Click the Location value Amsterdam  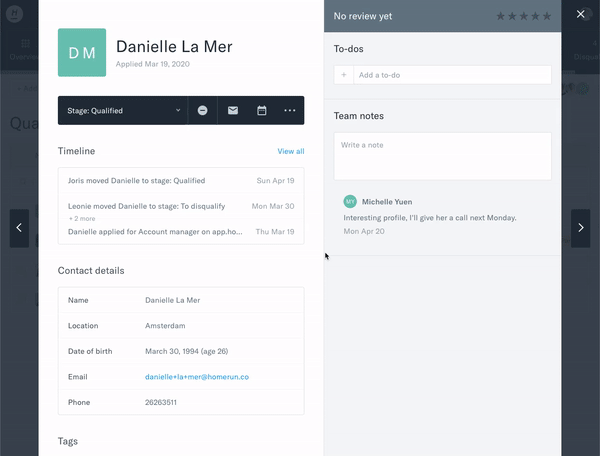(x=165, y=326)
